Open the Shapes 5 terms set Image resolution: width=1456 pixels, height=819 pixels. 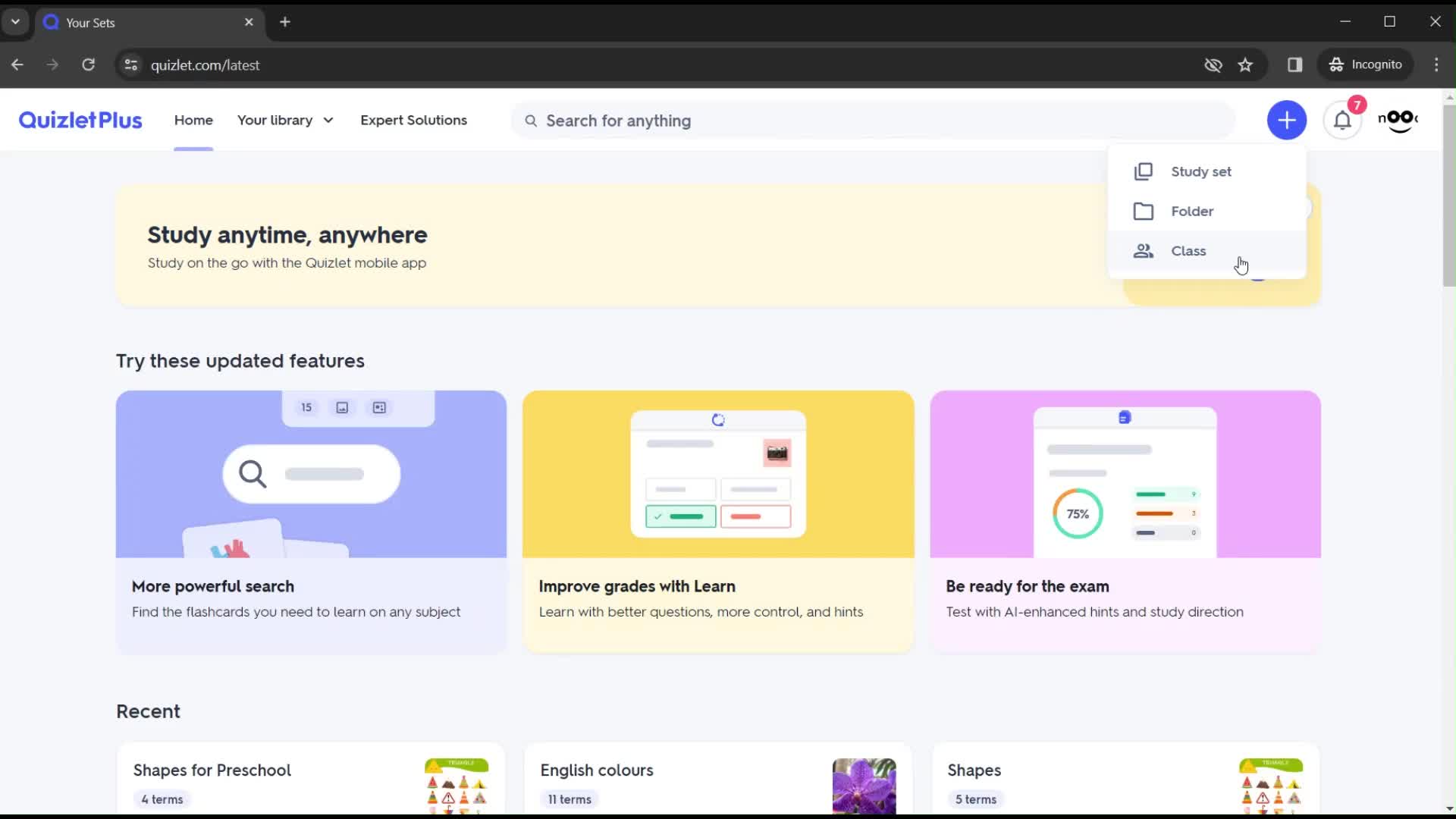1125,780
